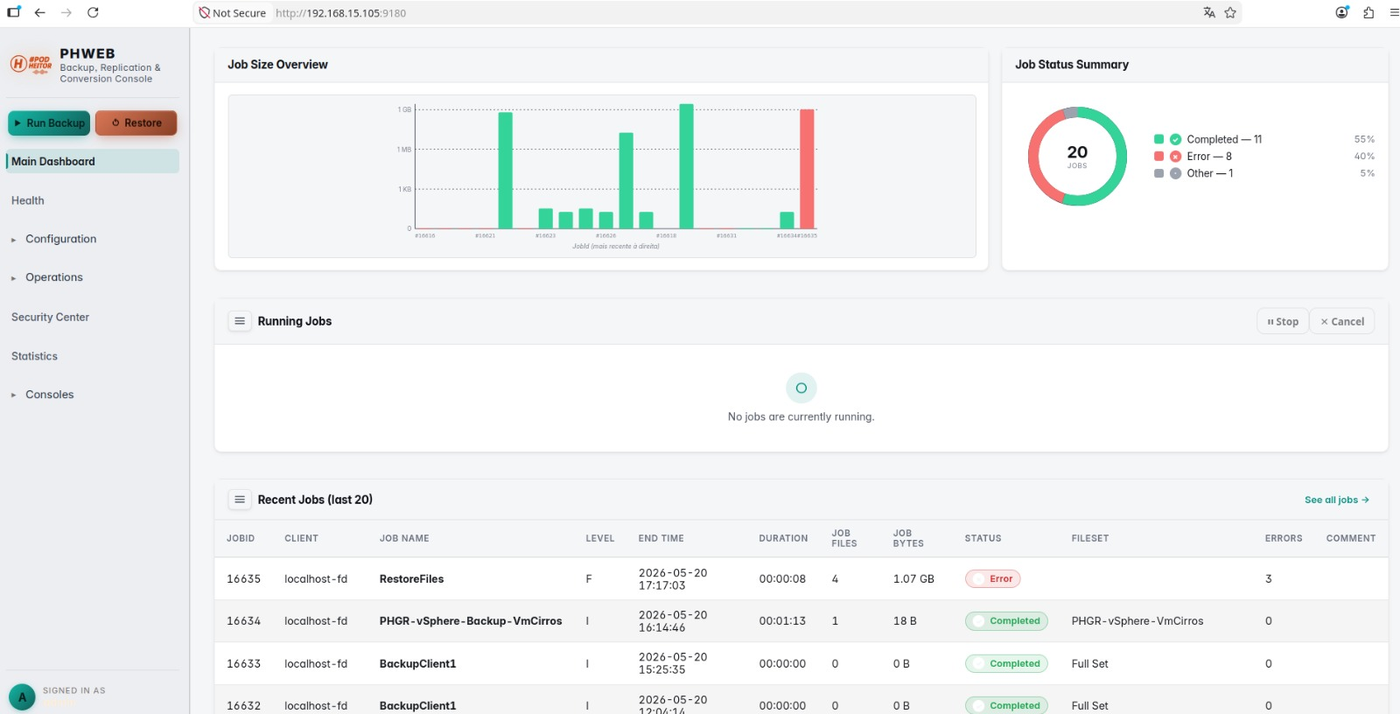Click the PHGR-vSphere-VmCirros fileset cell
The image size is (1400, 714).
click(x=1137, y=621)
